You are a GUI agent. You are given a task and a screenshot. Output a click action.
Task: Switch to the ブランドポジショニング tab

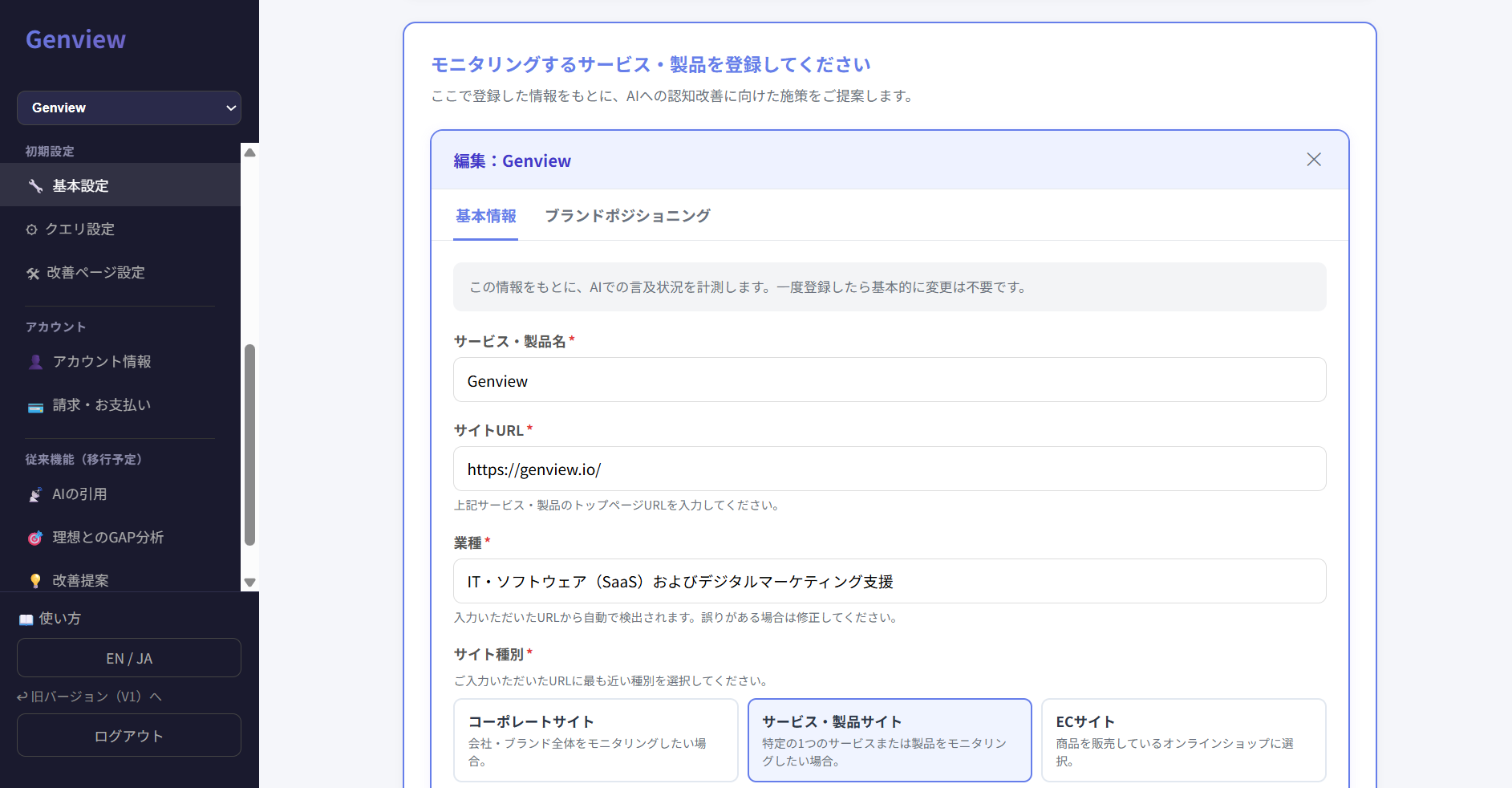point(627,216)
